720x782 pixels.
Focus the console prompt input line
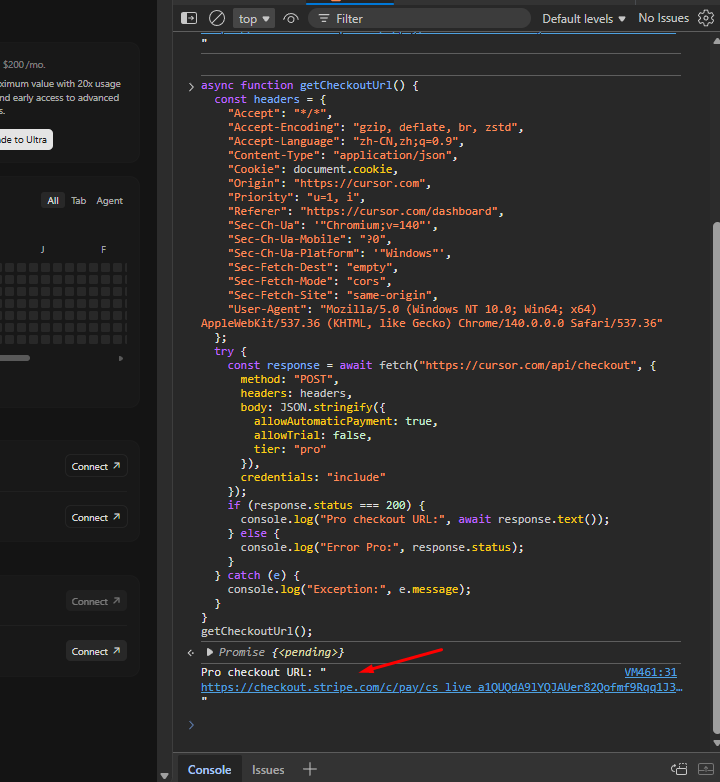coord(439,725)
